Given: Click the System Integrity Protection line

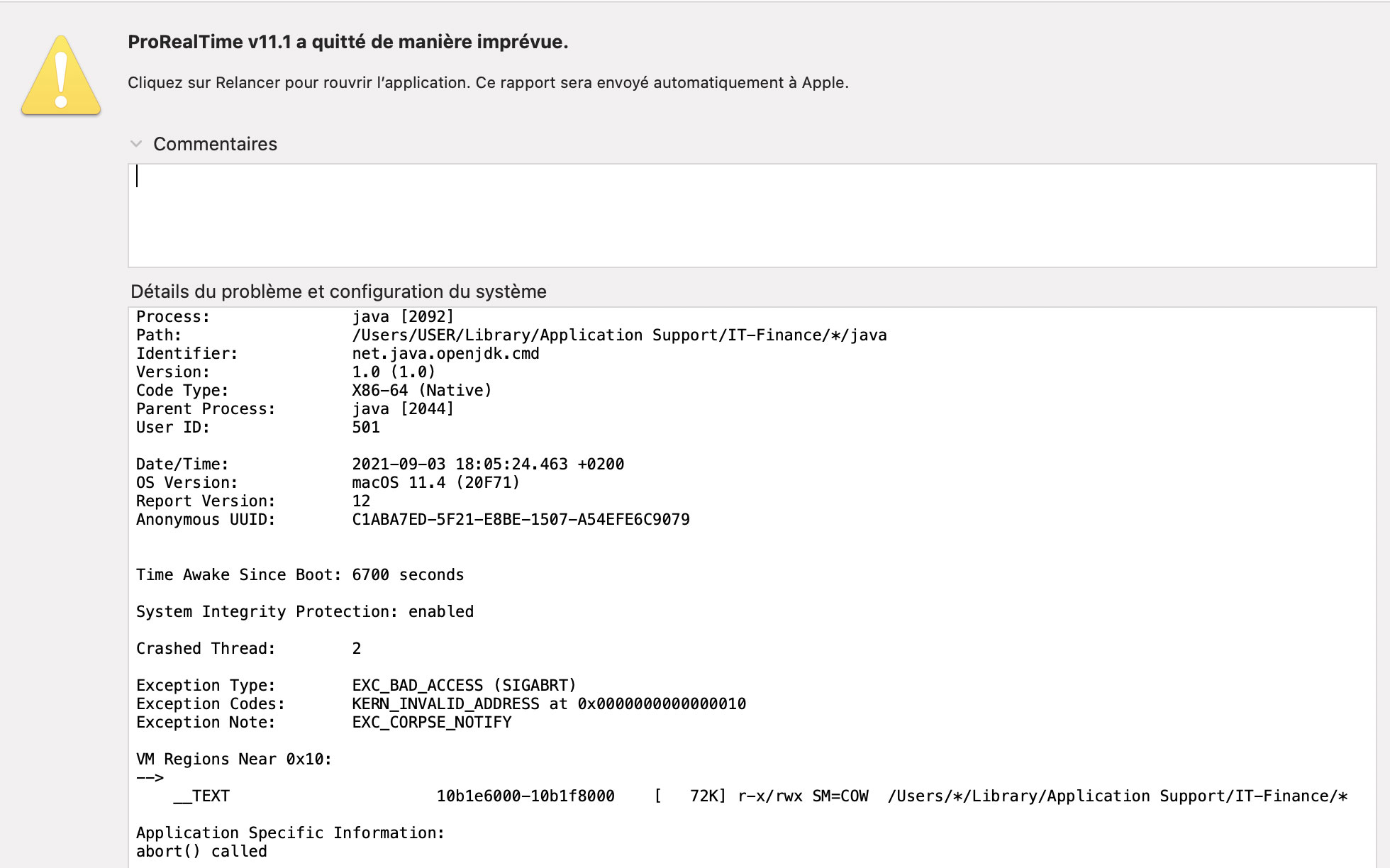Looking at the screenshot, I should coord(305,611).
